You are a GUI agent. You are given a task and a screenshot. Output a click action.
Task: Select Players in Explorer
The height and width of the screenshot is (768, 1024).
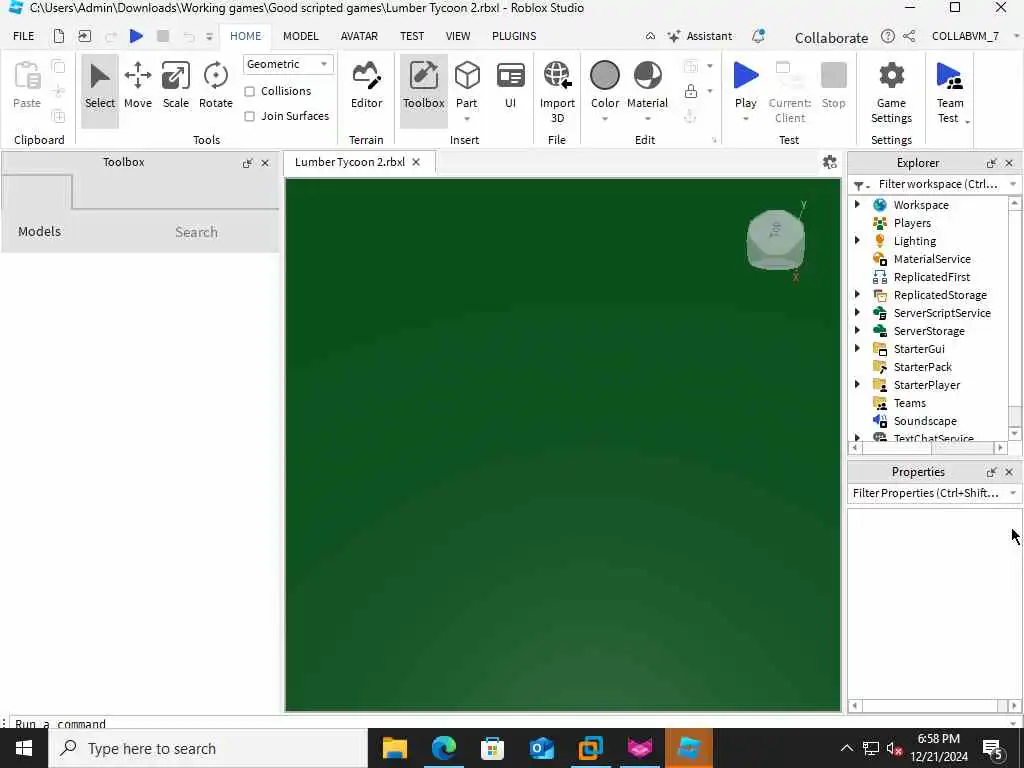point(912,223)
